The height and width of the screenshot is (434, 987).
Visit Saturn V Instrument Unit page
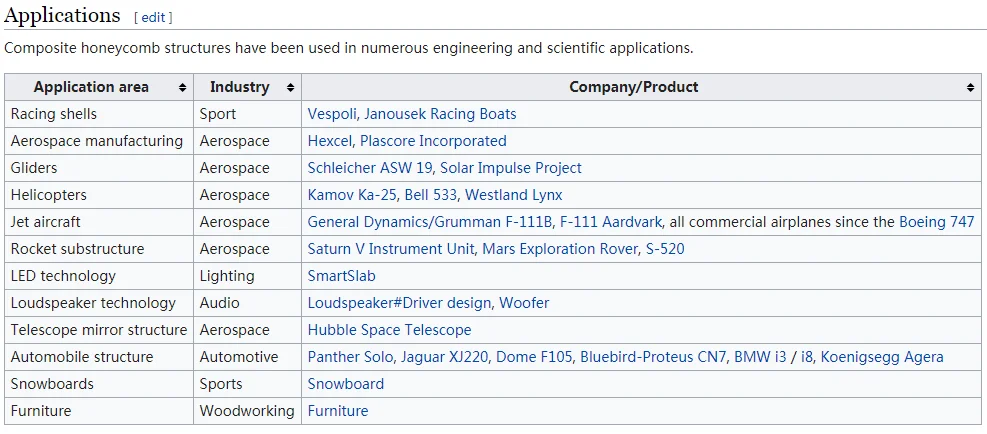click(392, 249)
